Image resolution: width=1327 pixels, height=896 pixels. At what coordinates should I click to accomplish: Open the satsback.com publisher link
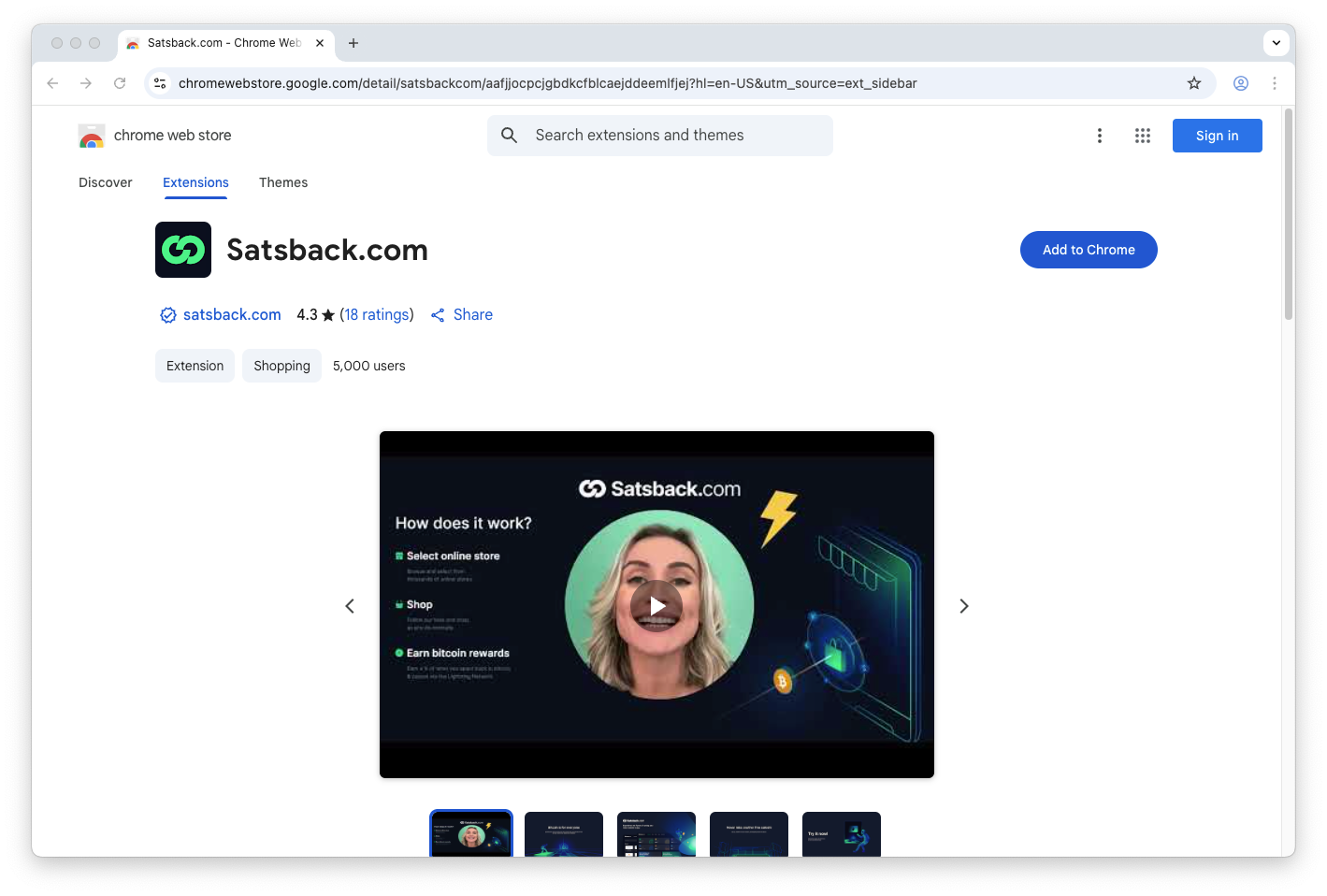[232, 315]
